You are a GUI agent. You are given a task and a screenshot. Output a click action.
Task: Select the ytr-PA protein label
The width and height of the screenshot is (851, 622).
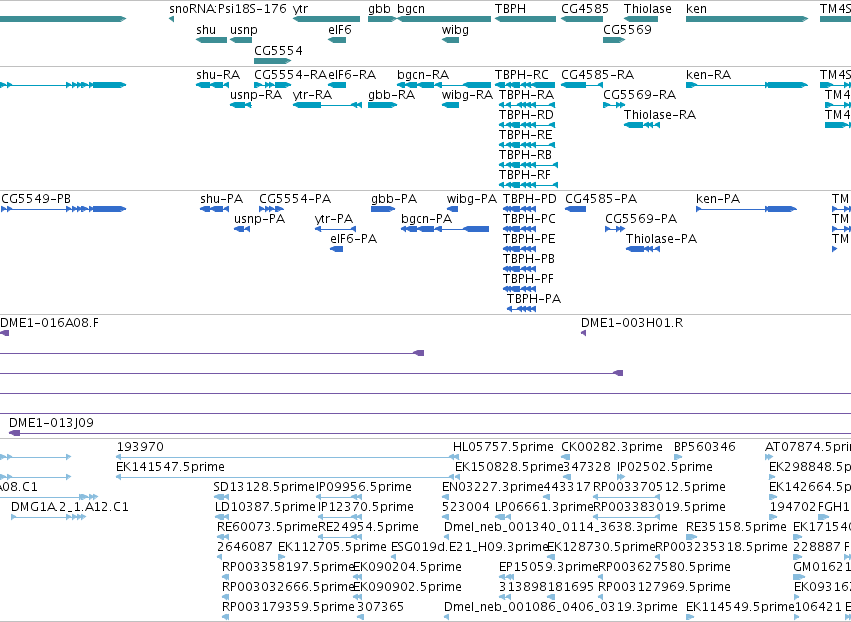coord(334,219)
